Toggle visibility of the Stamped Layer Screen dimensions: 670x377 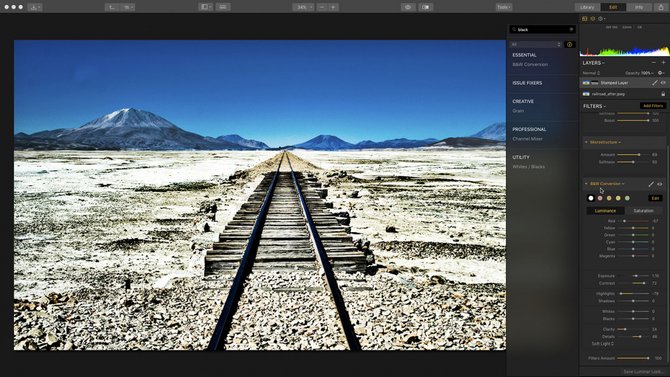pos(663,82)
